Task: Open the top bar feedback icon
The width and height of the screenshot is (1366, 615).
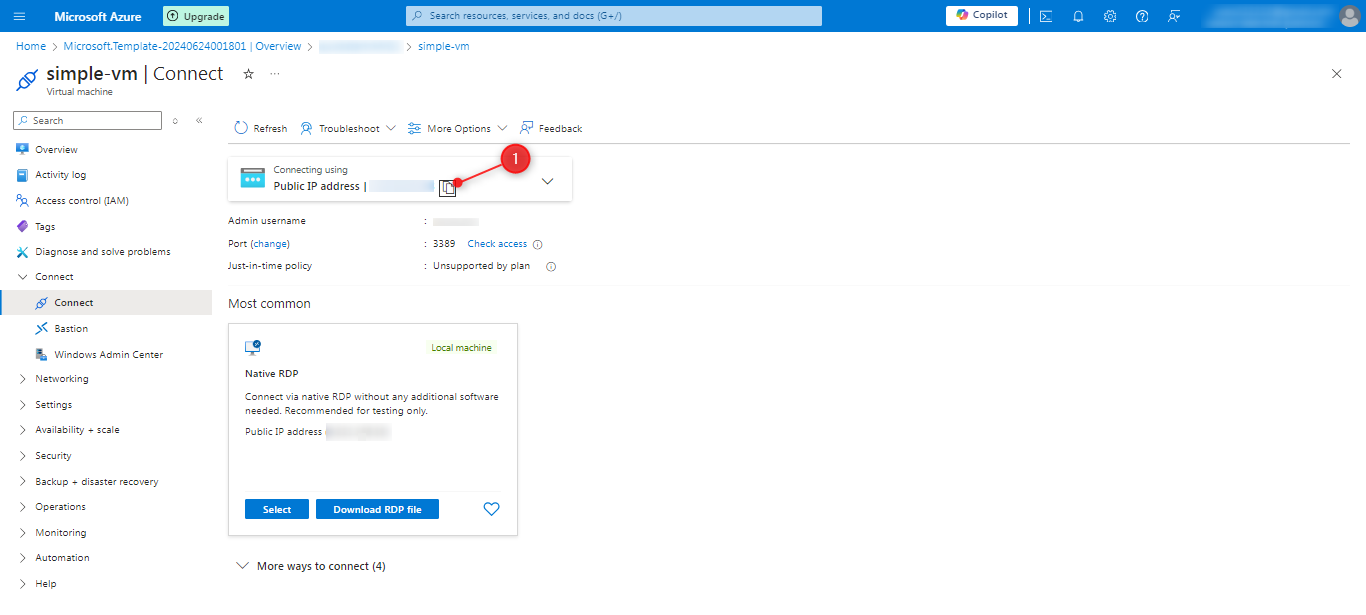Action: (x=1174, y=16)
